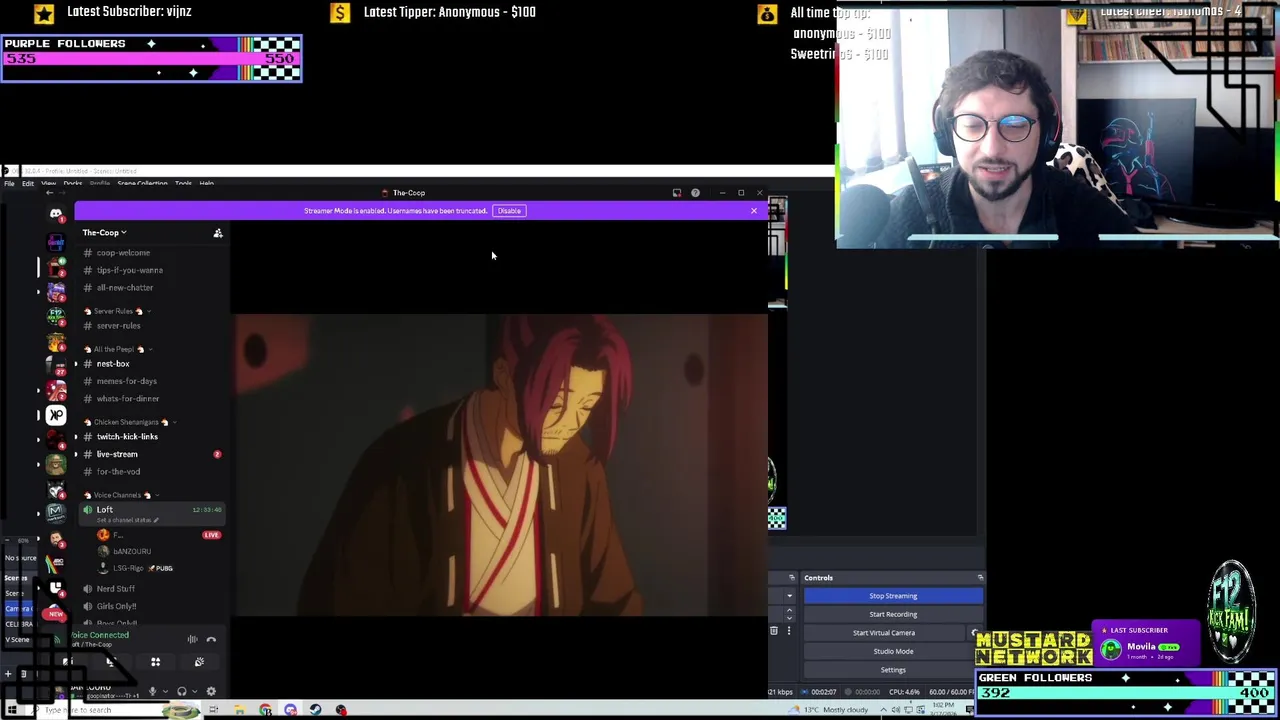Open OBS Settings button
The width and height of the screenshot is (1280, 720).
tap(893, 671)
